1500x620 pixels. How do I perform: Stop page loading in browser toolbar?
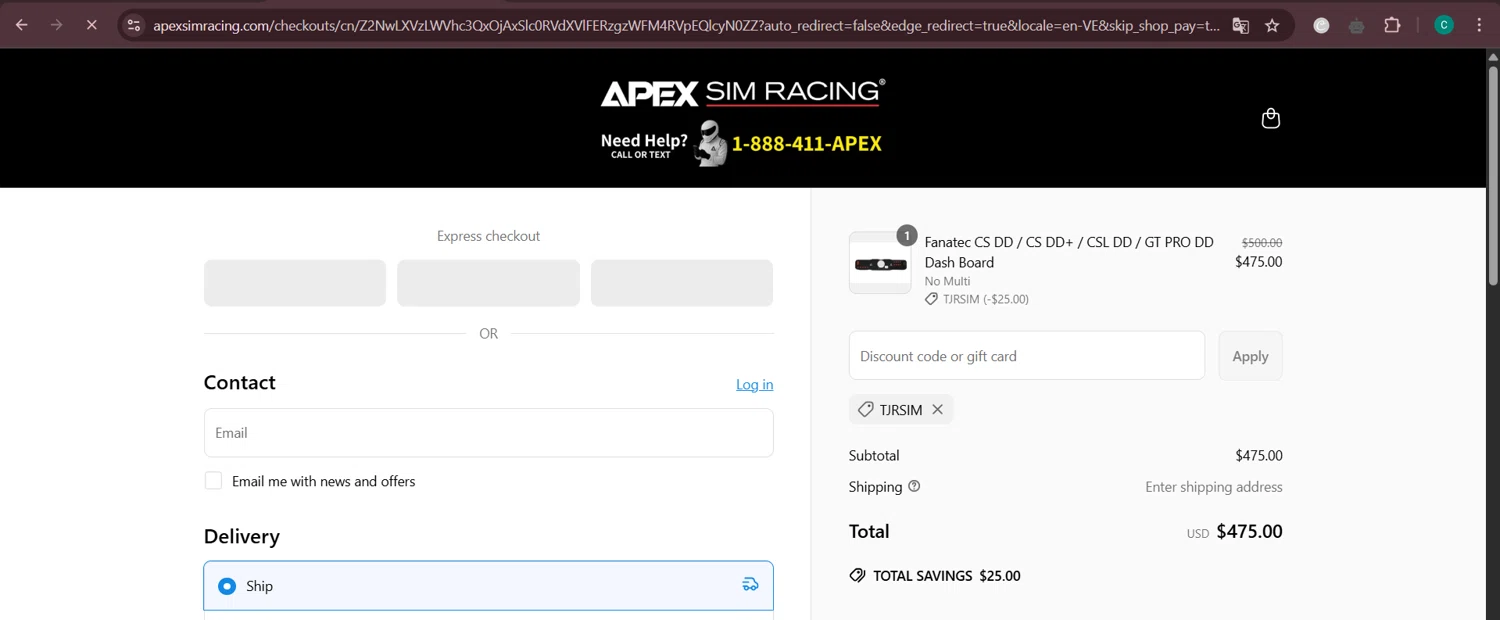pyautogui.click(x=91, y=25)
